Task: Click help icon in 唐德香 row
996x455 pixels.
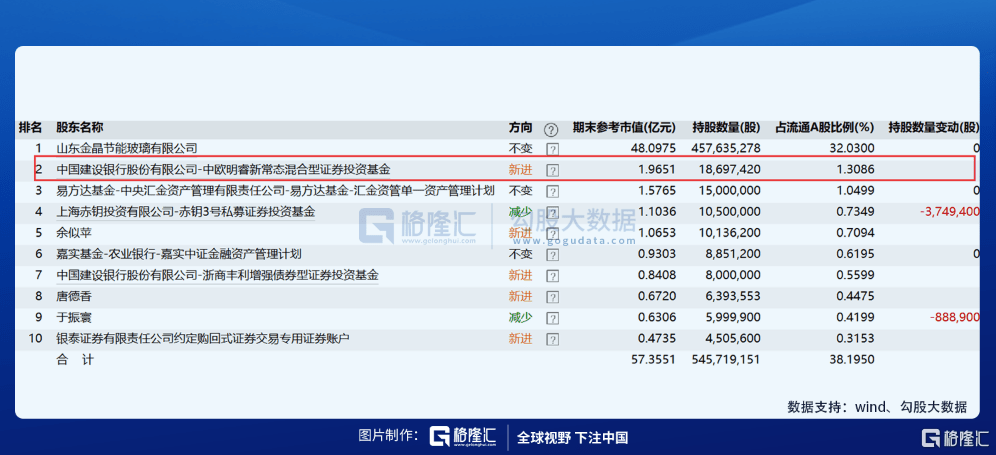Action: coord(553,297)
